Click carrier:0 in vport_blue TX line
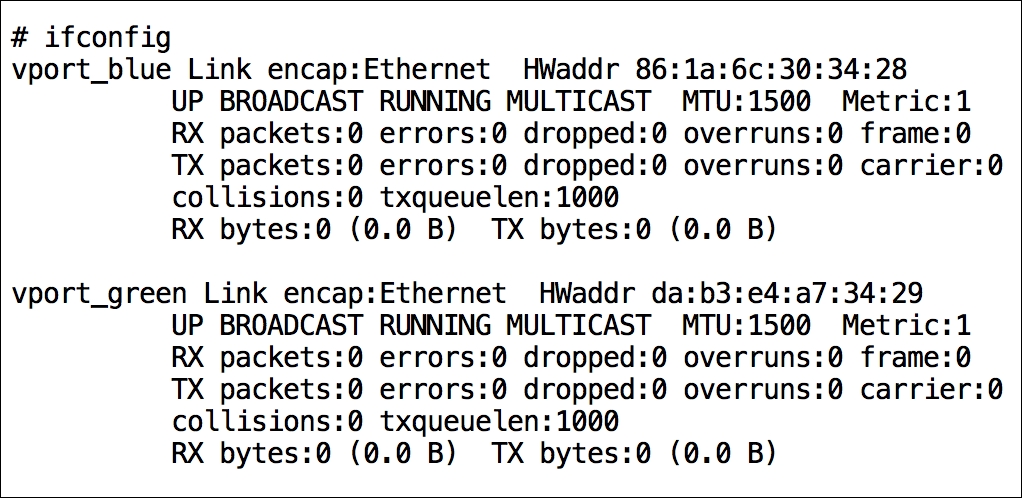 point(931,166)
